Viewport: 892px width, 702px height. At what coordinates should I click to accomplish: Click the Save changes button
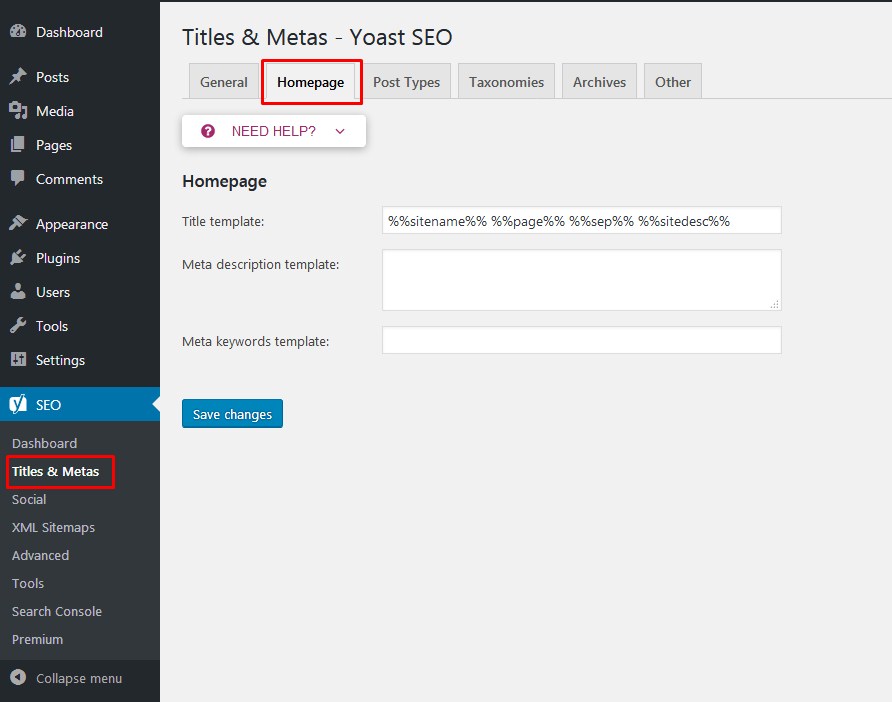coord(232,414)
